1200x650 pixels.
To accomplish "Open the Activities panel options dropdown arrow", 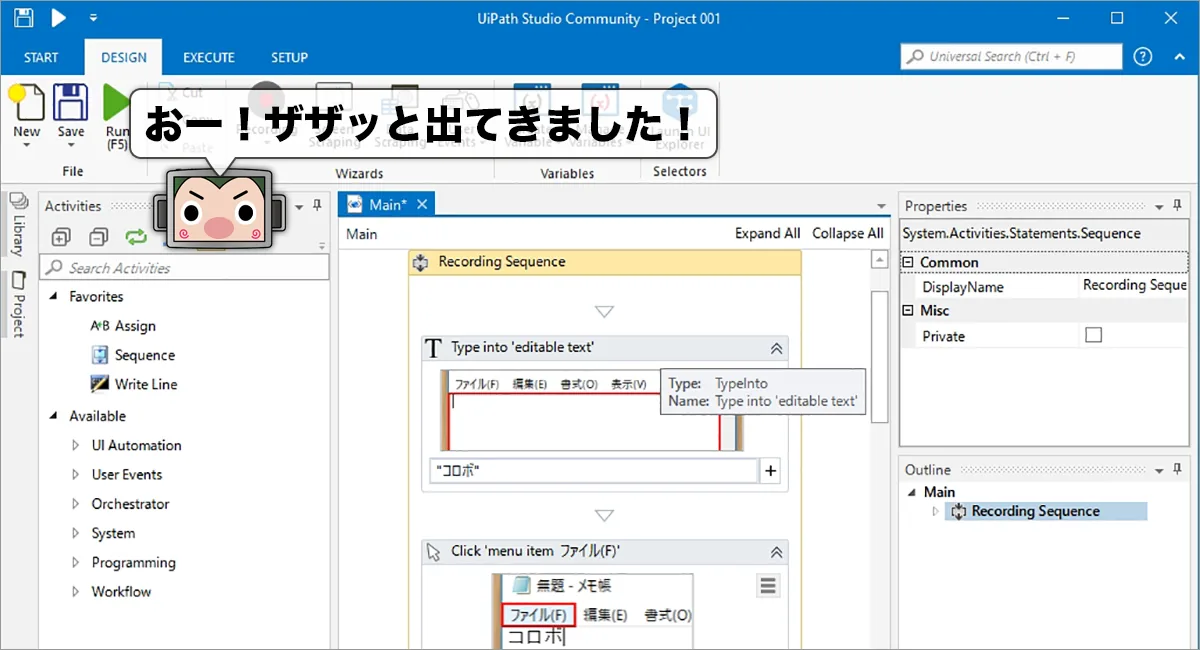I will pyautogui.click(x=300, y=206).
